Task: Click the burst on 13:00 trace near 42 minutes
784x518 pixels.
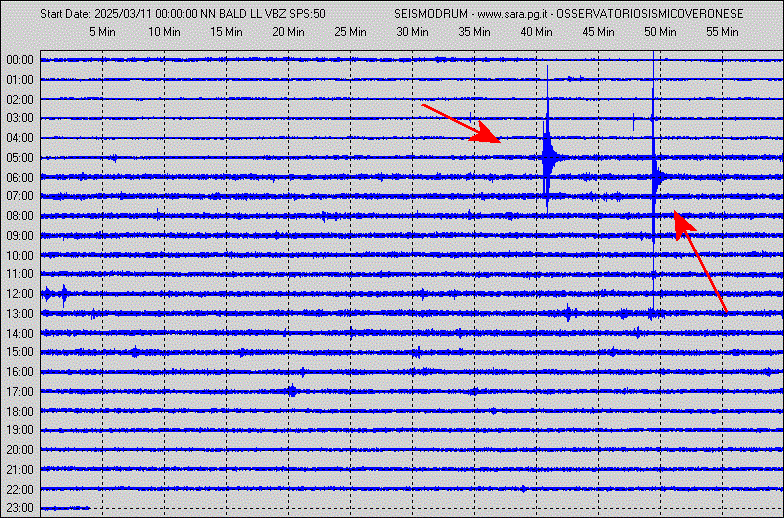Action: tap(568, 314)
